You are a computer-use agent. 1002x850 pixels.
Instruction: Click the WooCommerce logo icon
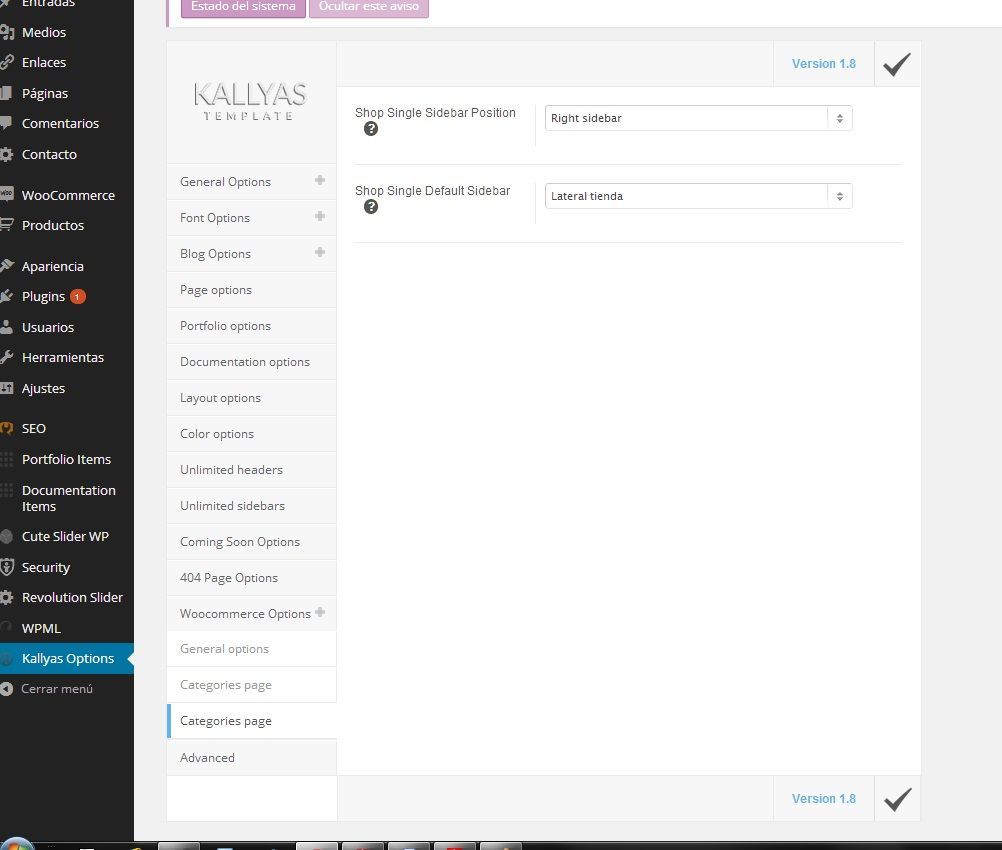[x=7, y=195]
